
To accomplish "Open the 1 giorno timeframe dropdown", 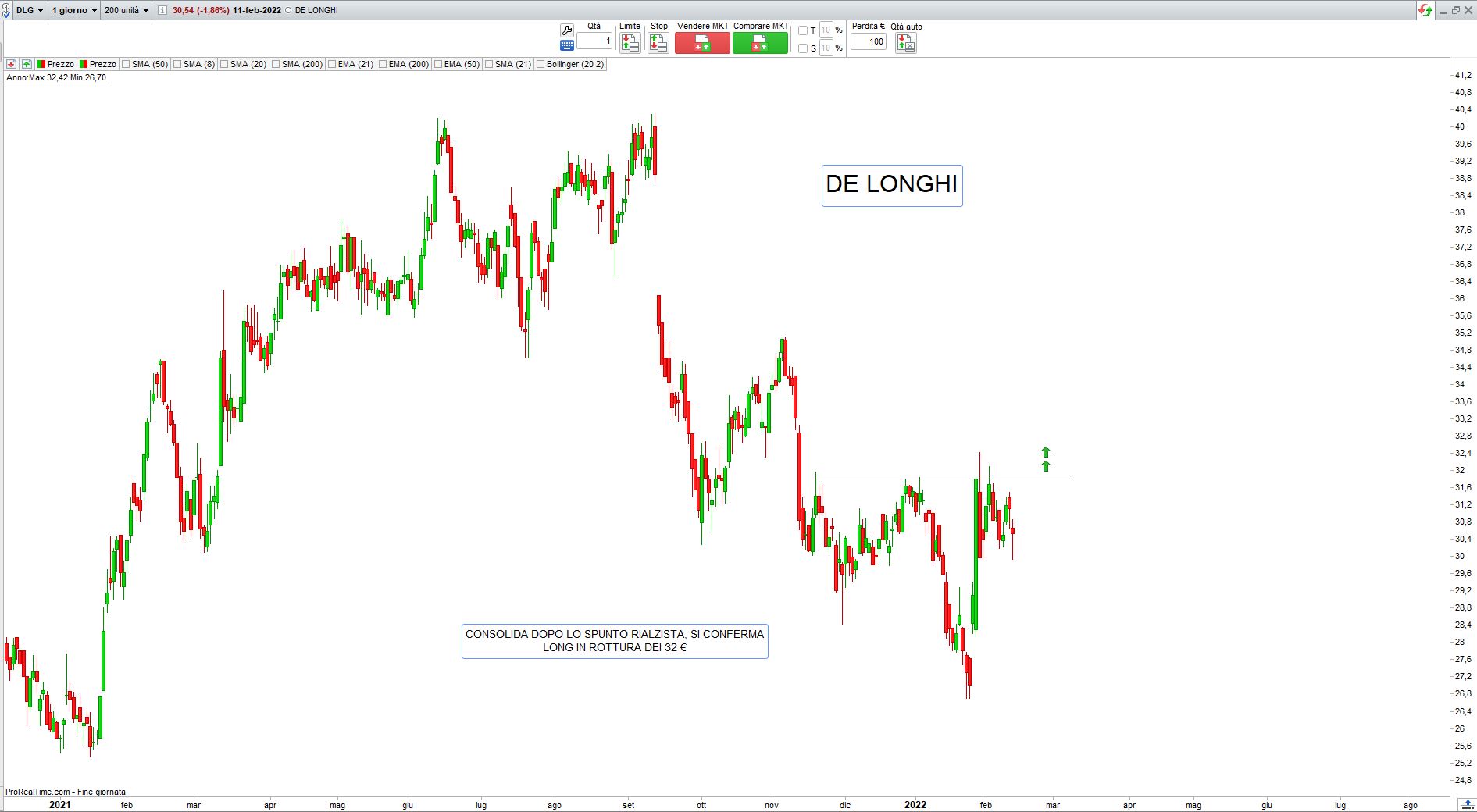I will (74, 10).
